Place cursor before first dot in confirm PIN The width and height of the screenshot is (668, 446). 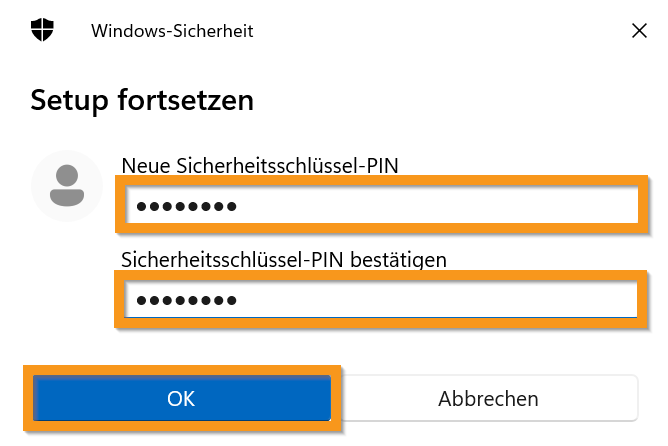pyautogui.click(x=134, y=300)
